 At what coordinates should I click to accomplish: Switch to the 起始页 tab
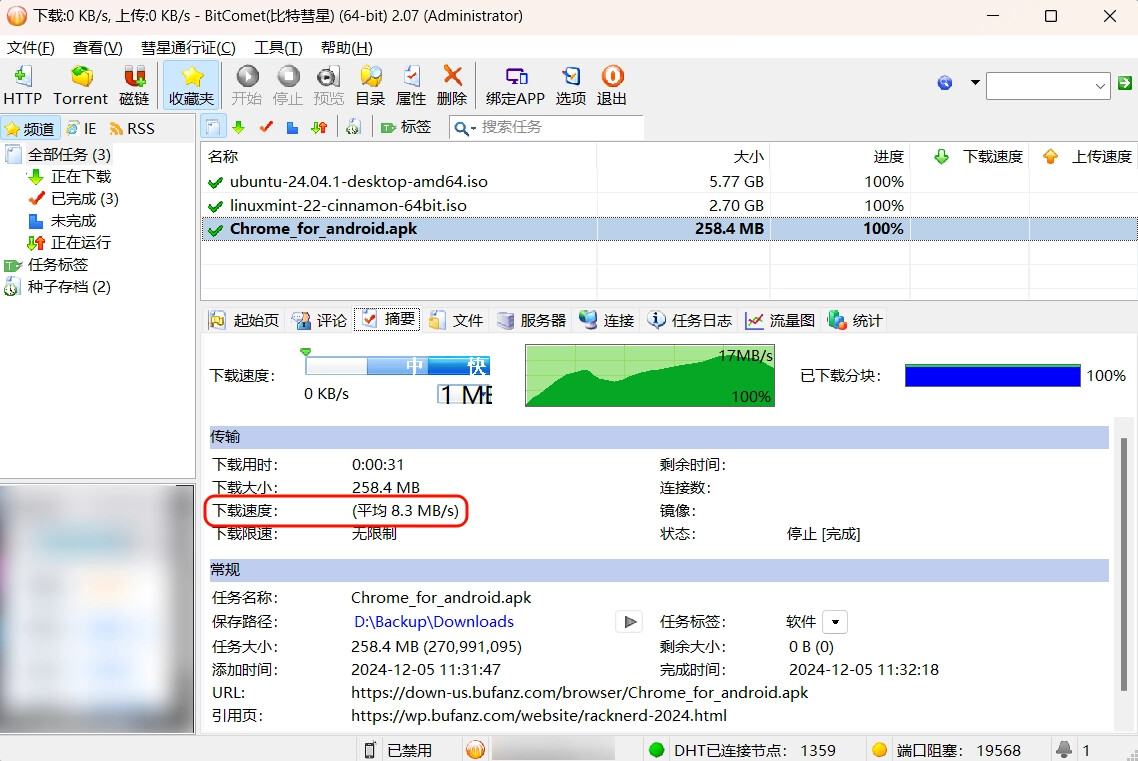click(244, 320)
